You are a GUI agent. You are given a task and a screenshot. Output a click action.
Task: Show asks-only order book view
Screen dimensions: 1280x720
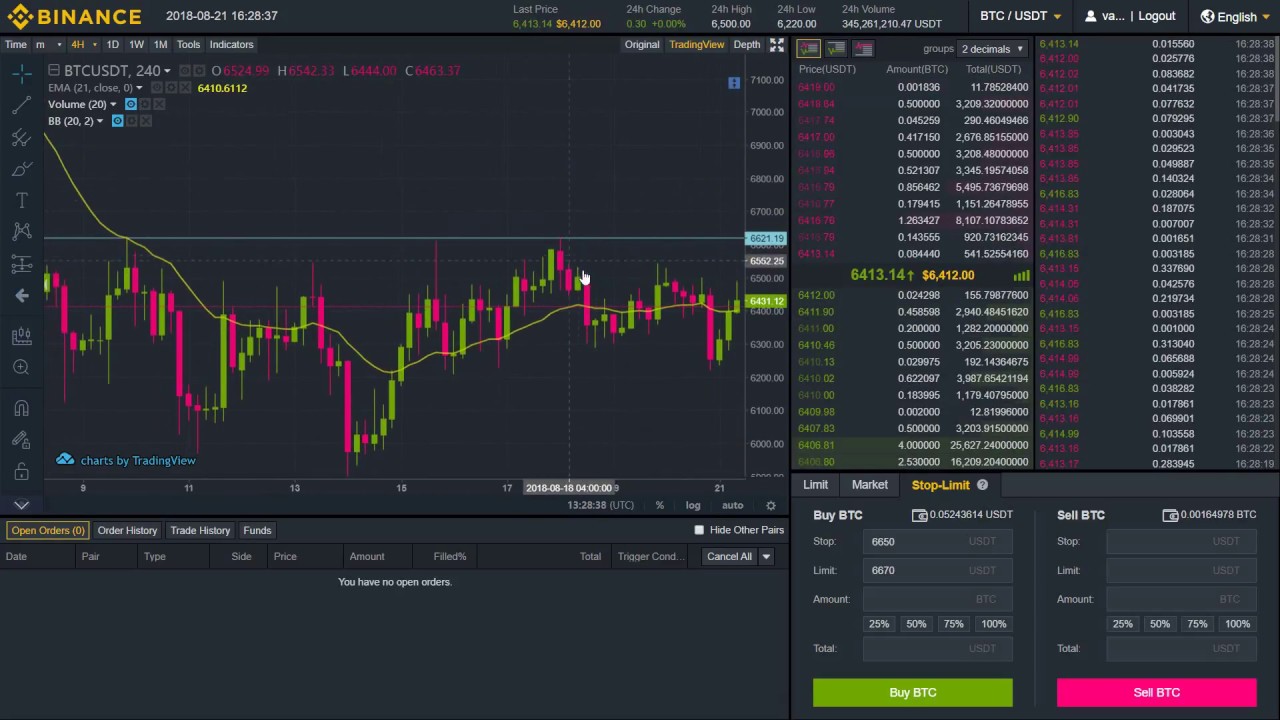(x=862, y=49)
